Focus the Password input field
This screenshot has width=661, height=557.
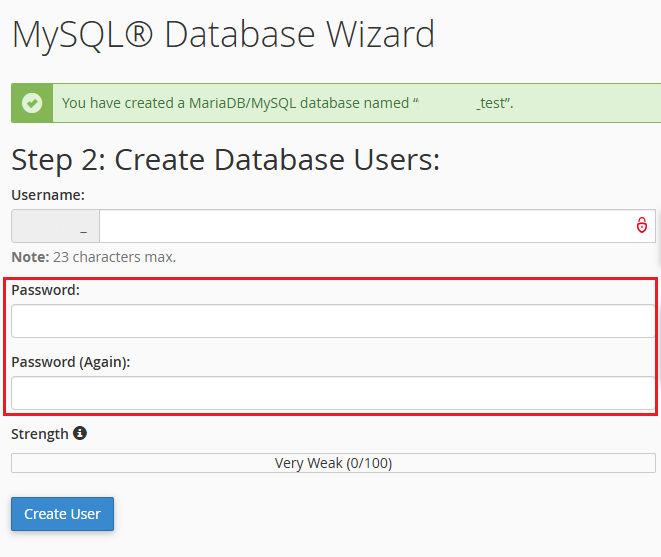click(333, 321)
